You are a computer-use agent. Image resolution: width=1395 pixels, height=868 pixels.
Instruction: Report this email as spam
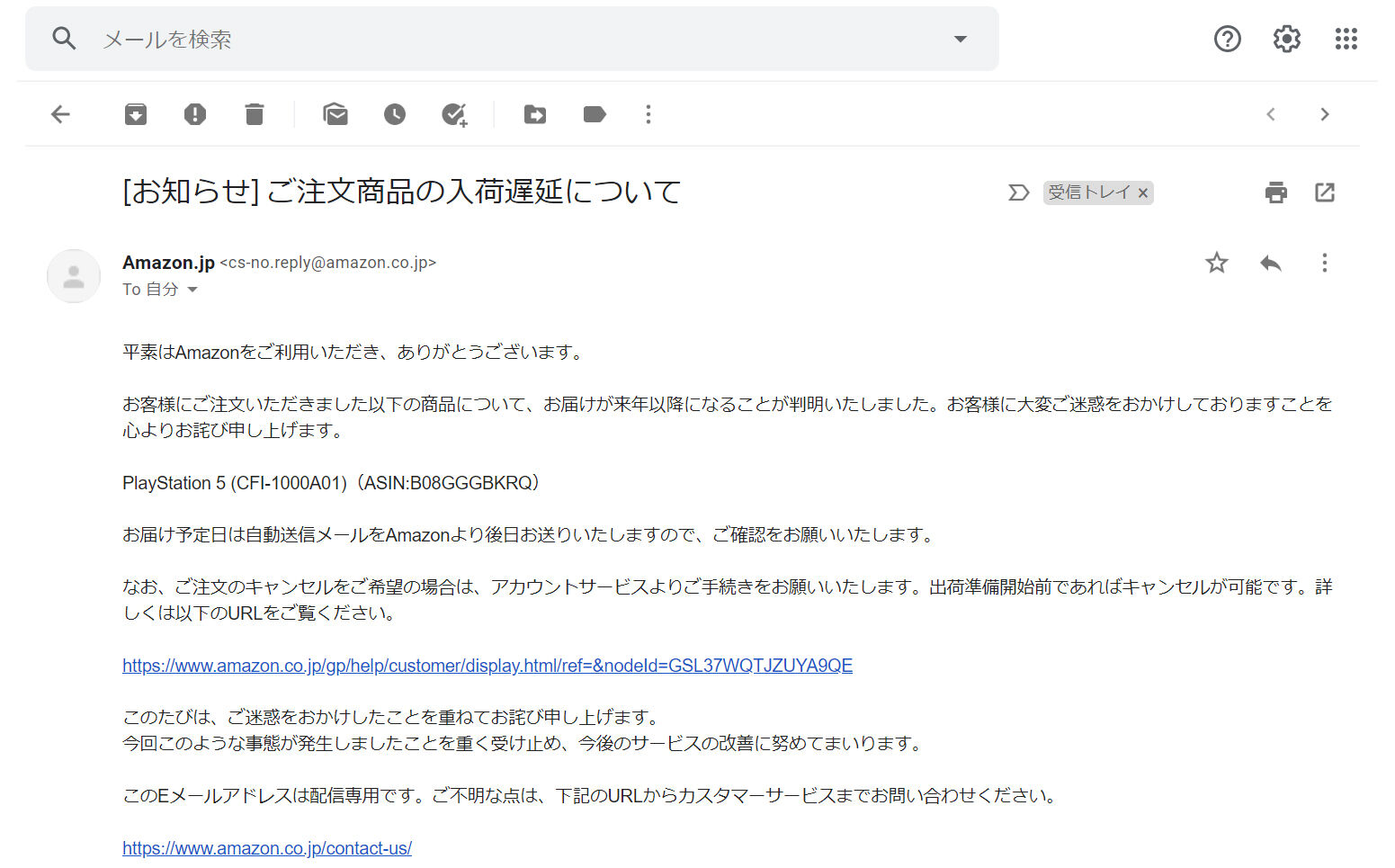point(195,114)
